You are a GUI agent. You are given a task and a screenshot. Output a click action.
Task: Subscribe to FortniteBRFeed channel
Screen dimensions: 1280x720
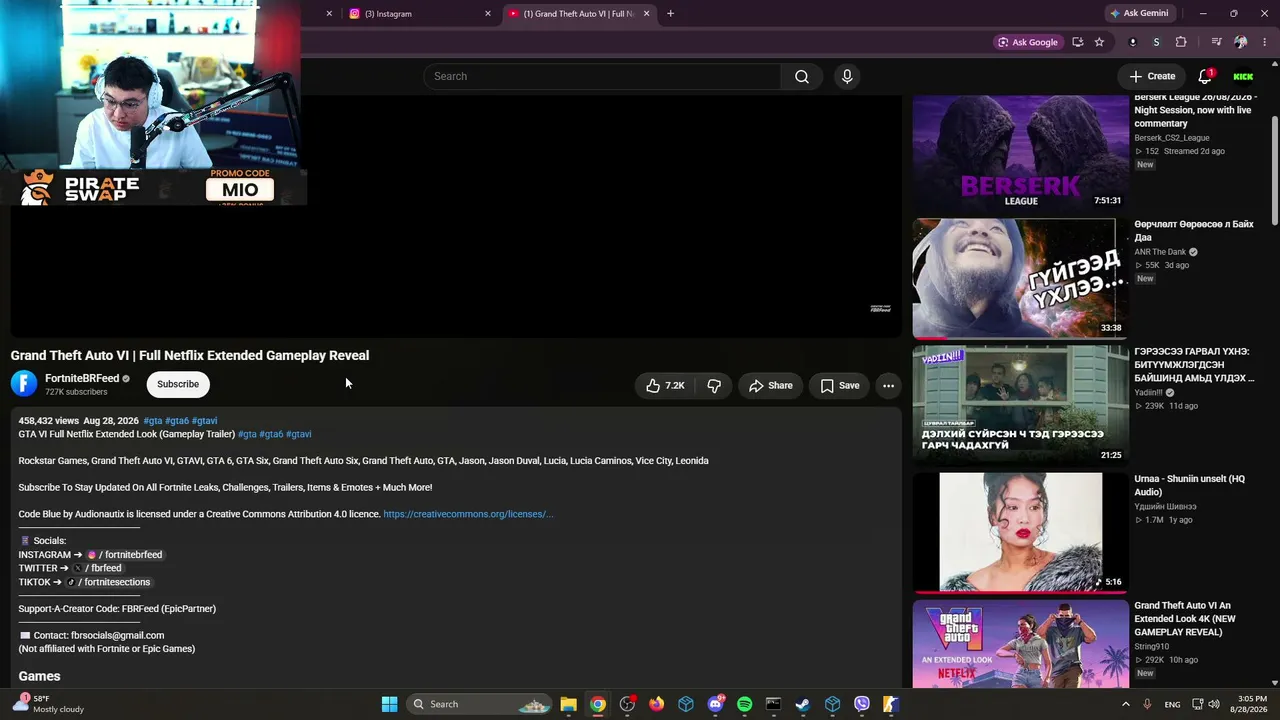(178, 384)
